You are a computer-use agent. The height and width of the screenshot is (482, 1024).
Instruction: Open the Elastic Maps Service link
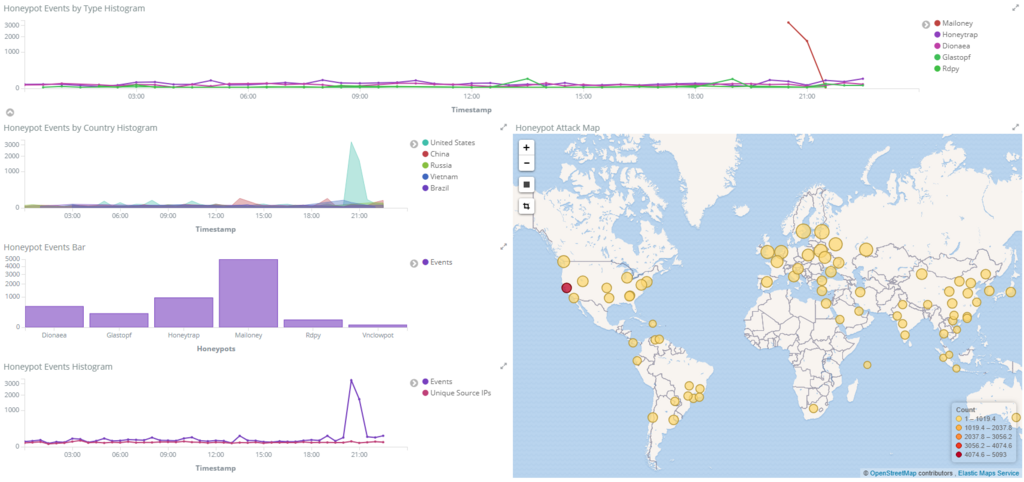pyautogui.click(x=987, y=473)
